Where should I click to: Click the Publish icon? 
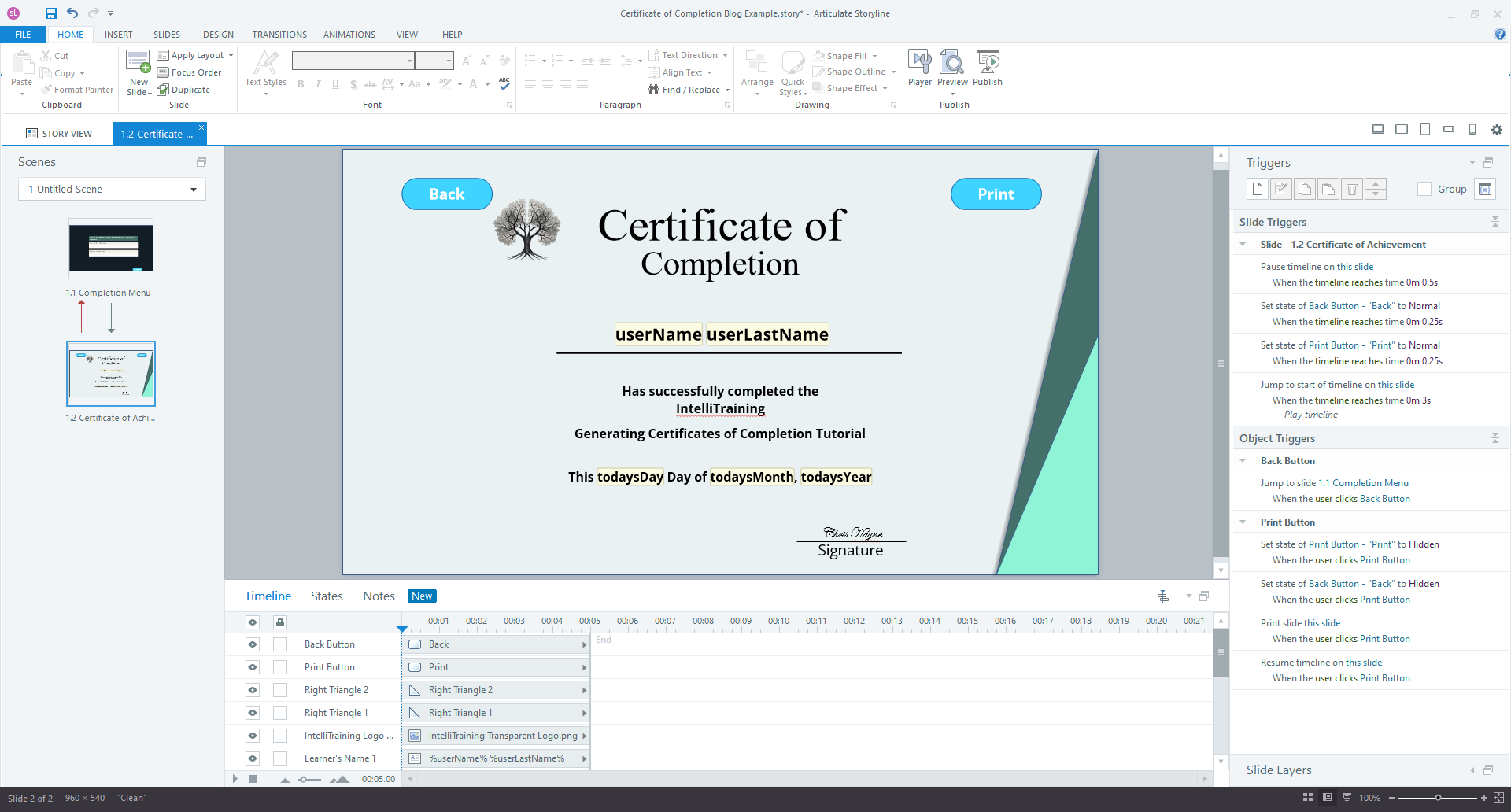click(987, 63)
